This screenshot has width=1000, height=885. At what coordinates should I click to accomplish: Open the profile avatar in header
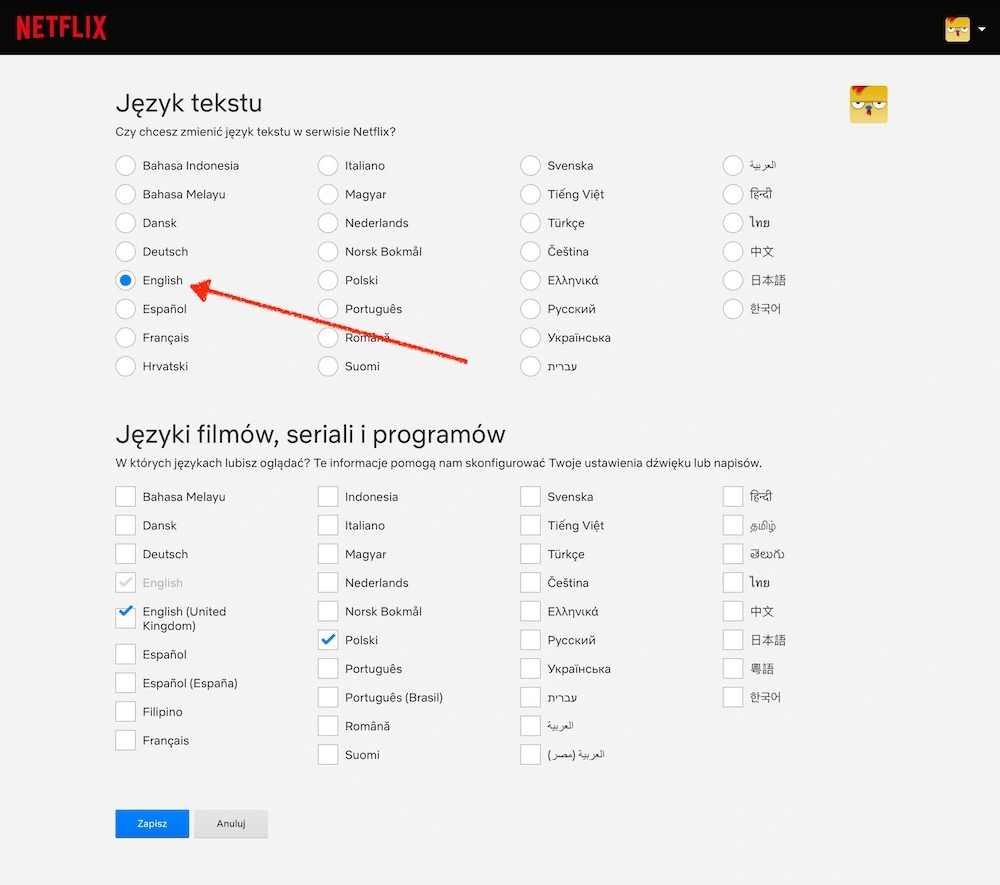(x=957, y=29)
